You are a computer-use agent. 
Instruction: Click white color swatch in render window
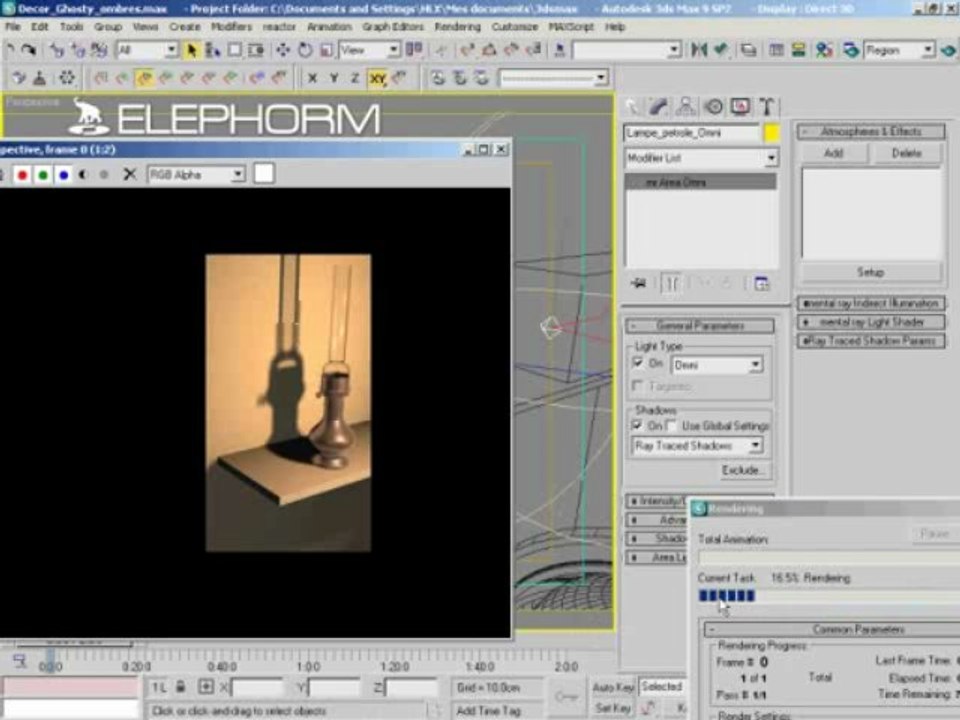point(264,174)
